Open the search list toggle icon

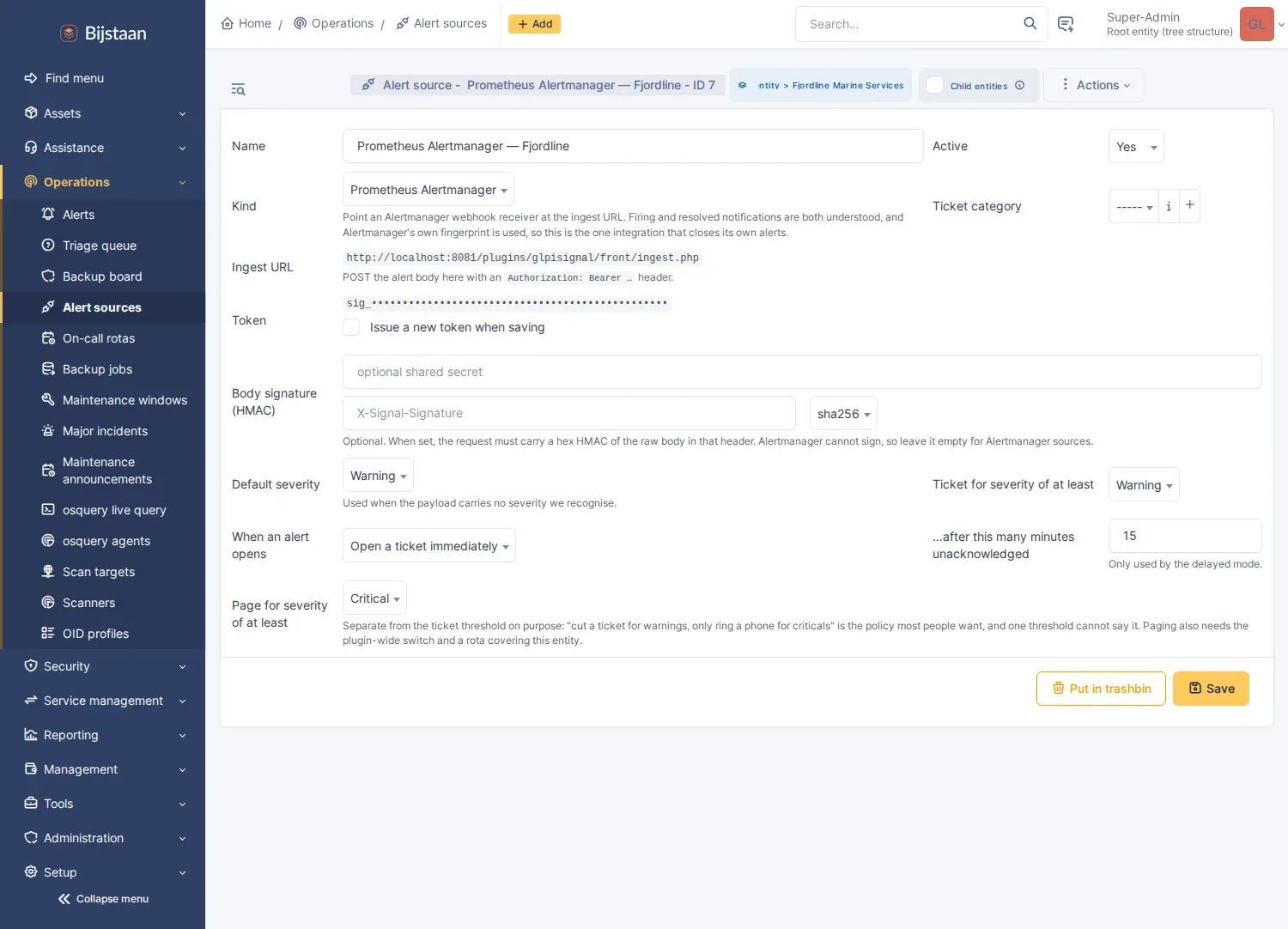(x=239, y=89)
